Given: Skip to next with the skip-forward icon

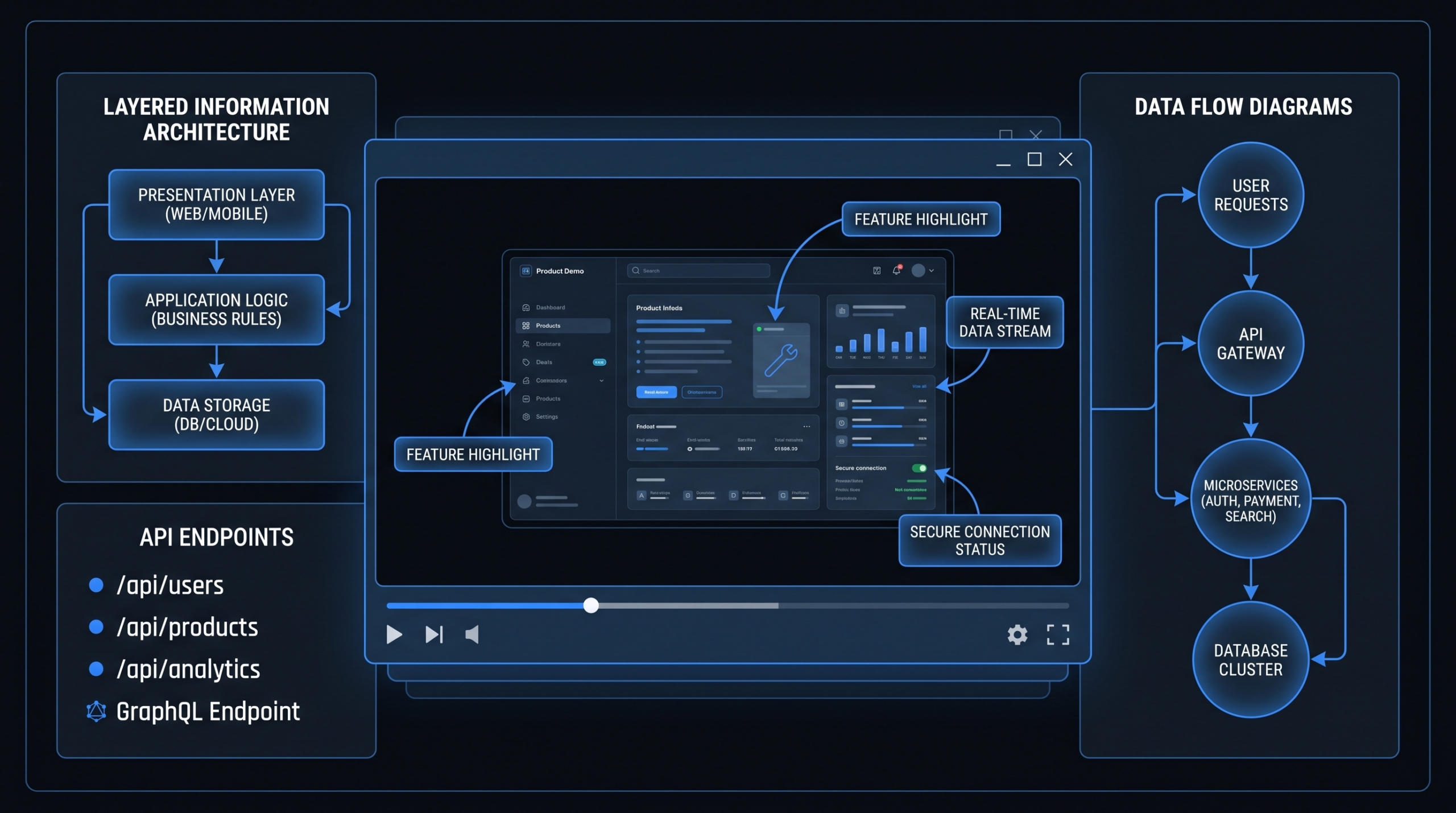Looking at the screenshot, I should [434, 634].
